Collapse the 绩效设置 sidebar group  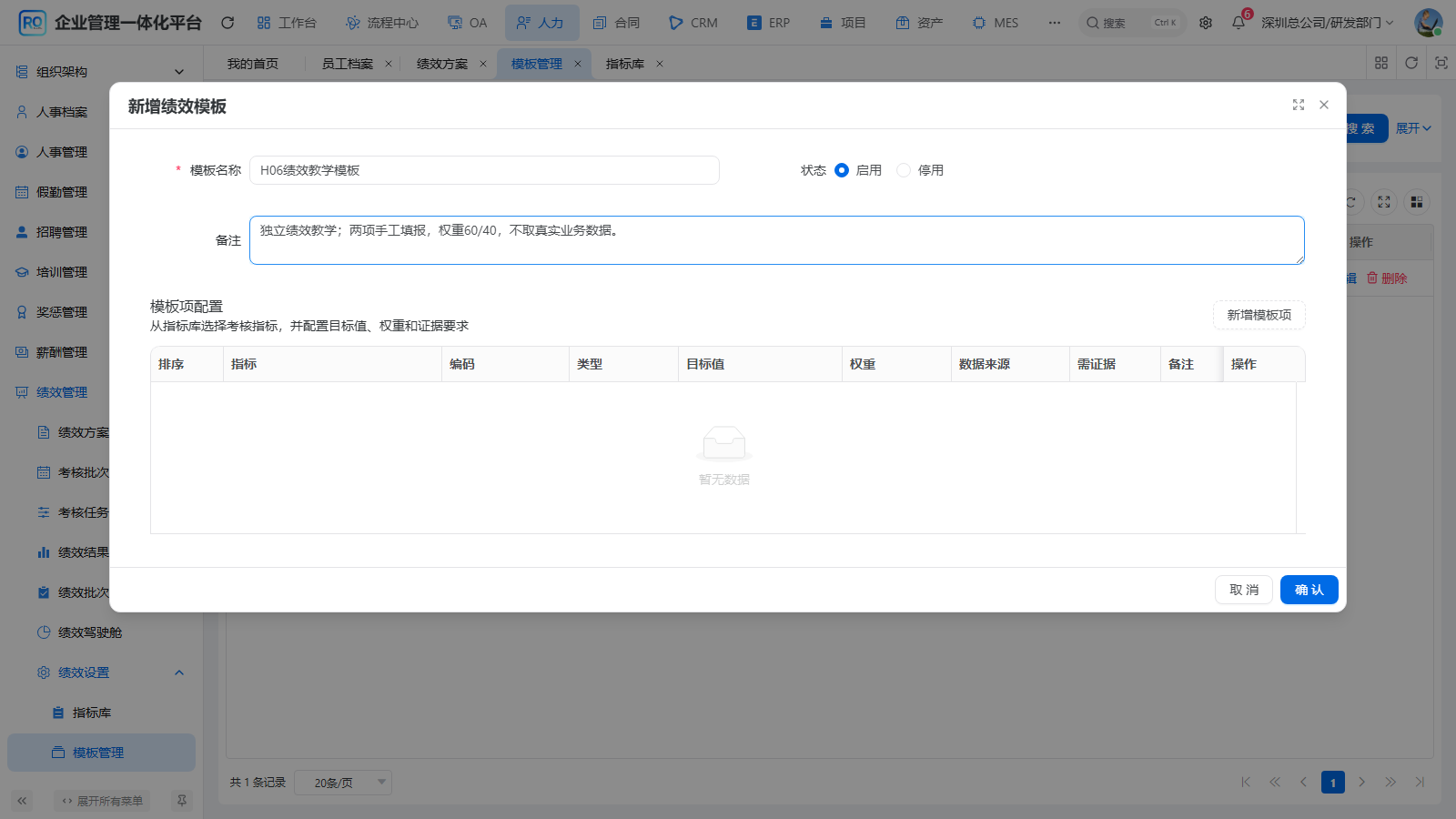[101, 672]
